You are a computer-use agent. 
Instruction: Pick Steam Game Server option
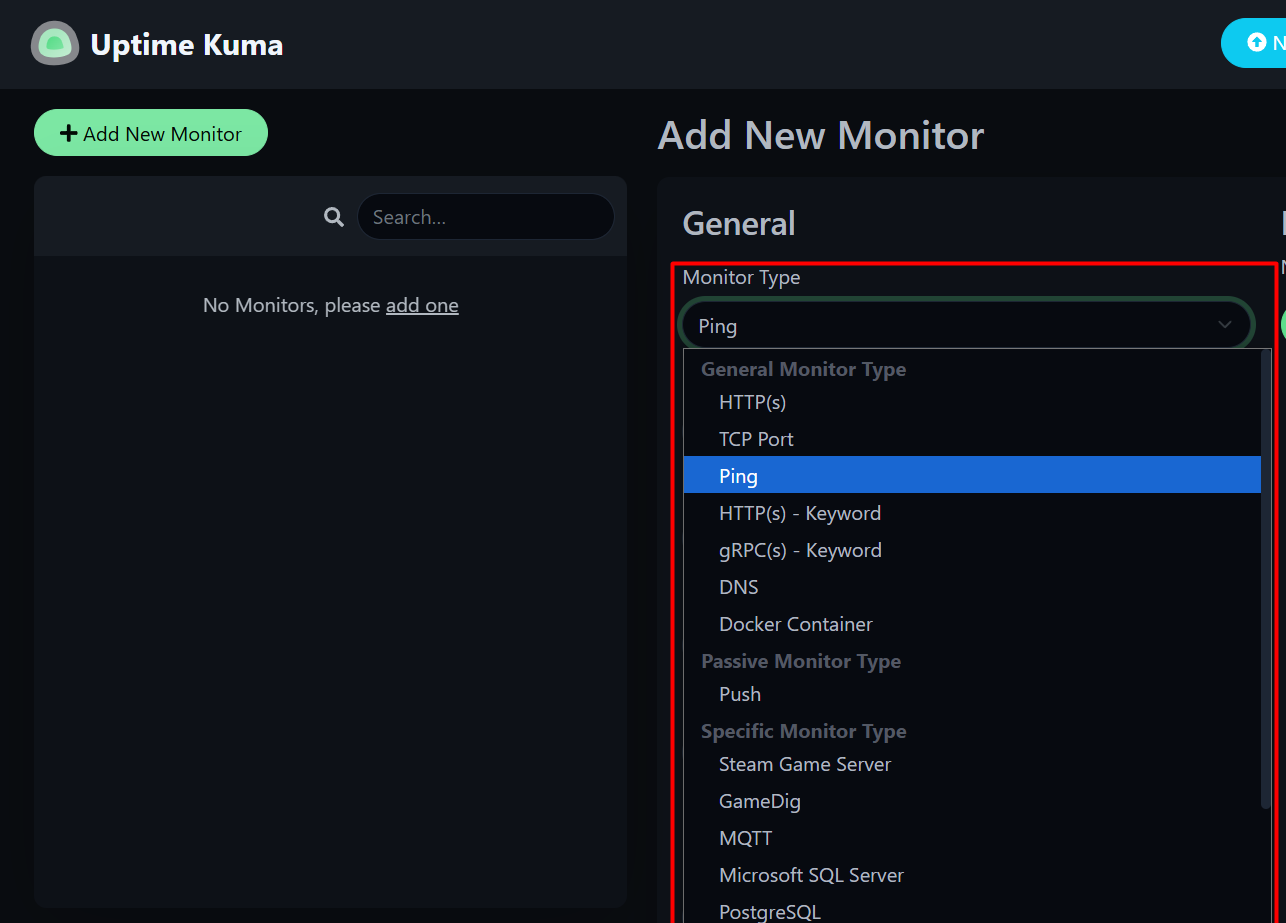pyautogui.click(x=972, y=764)
